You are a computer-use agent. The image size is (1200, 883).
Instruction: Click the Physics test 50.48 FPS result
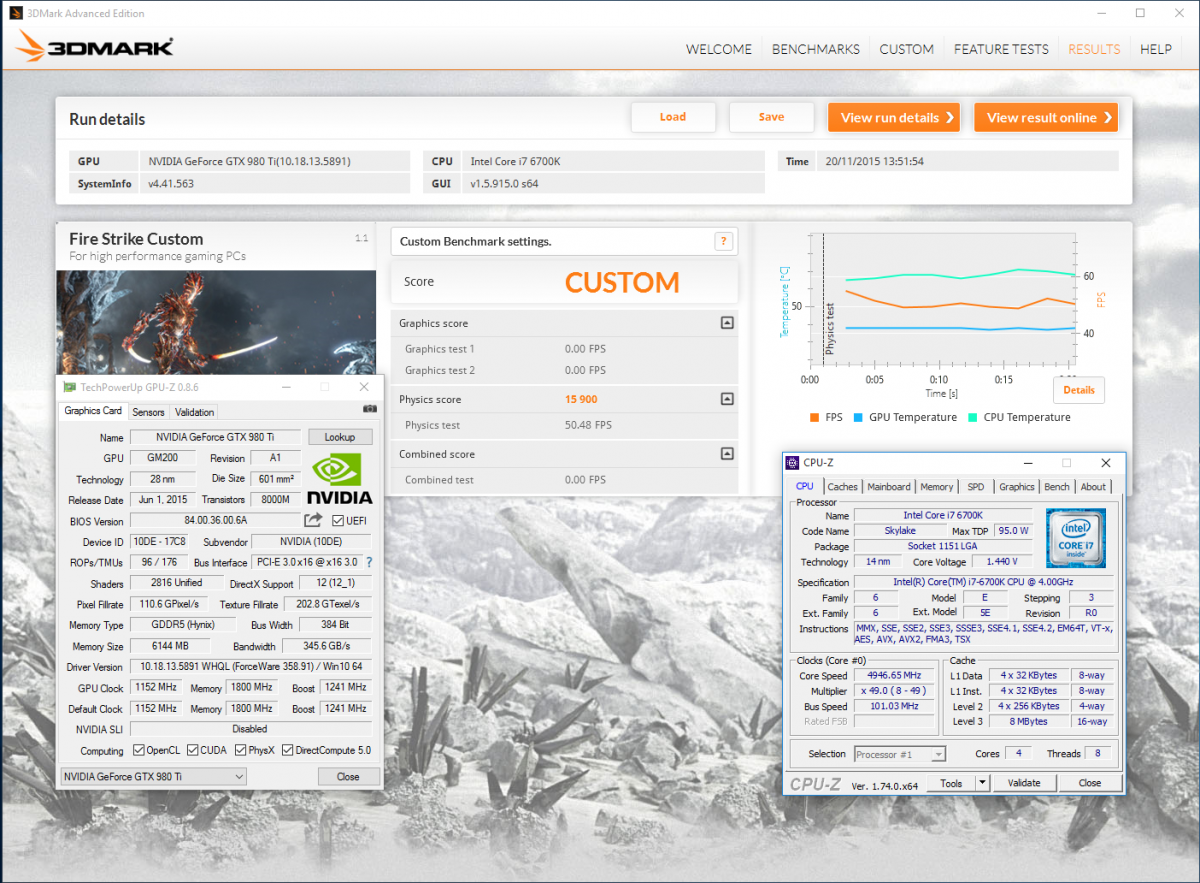click(x=588, y=425)
